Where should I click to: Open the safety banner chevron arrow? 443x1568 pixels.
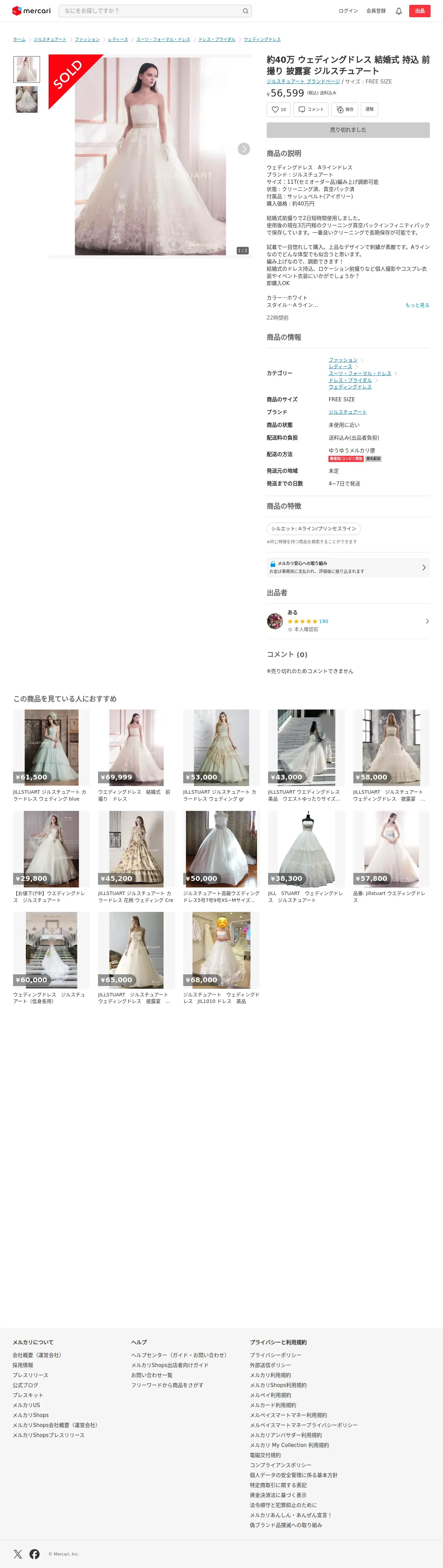tap(424, 567)
